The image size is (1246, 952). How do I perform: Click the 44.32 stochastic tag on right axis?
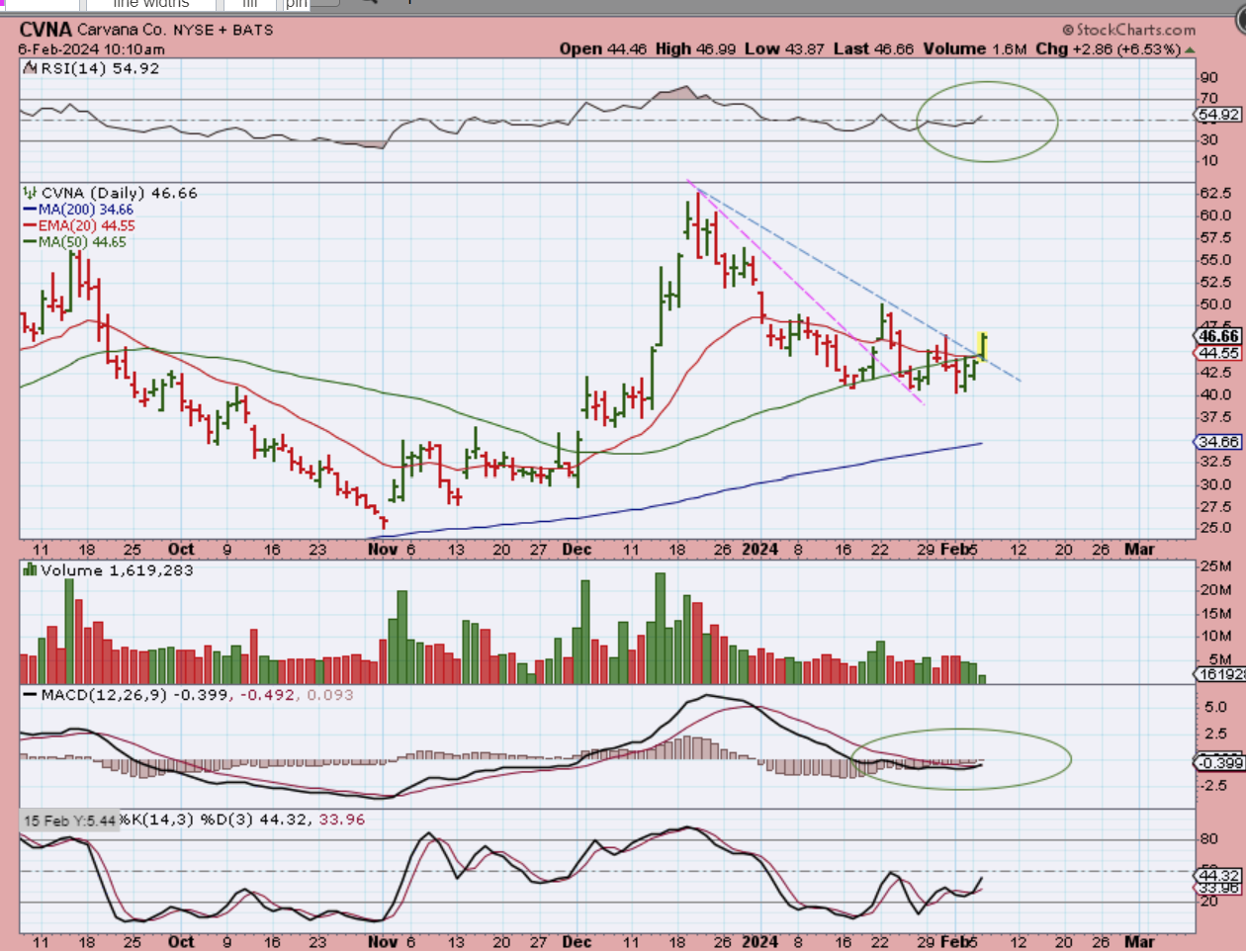click(x=1218, y=875)
